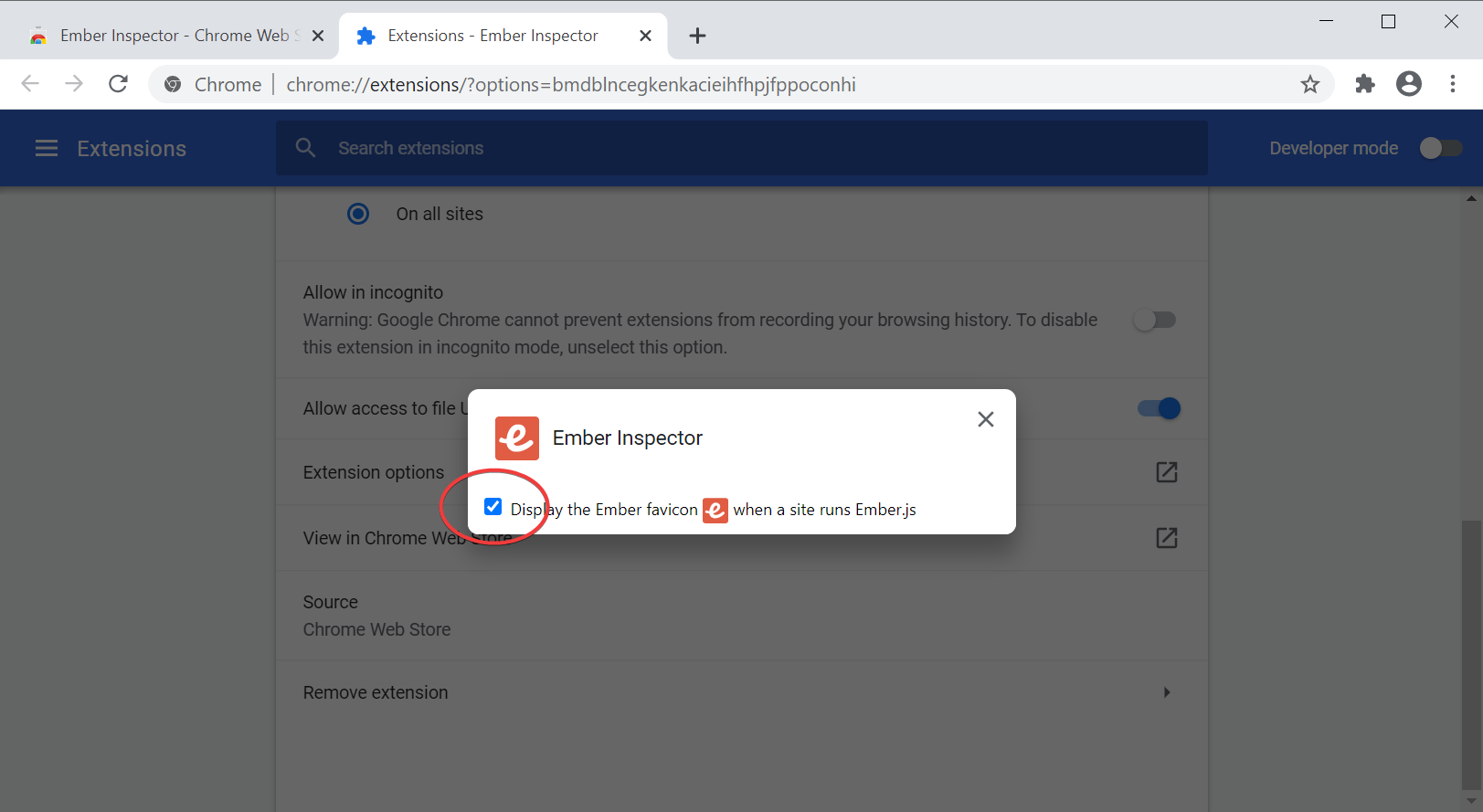Reload the current page
Viewport: 1483px width, 812px height.
pyautogui.click(x=118, y=84)
